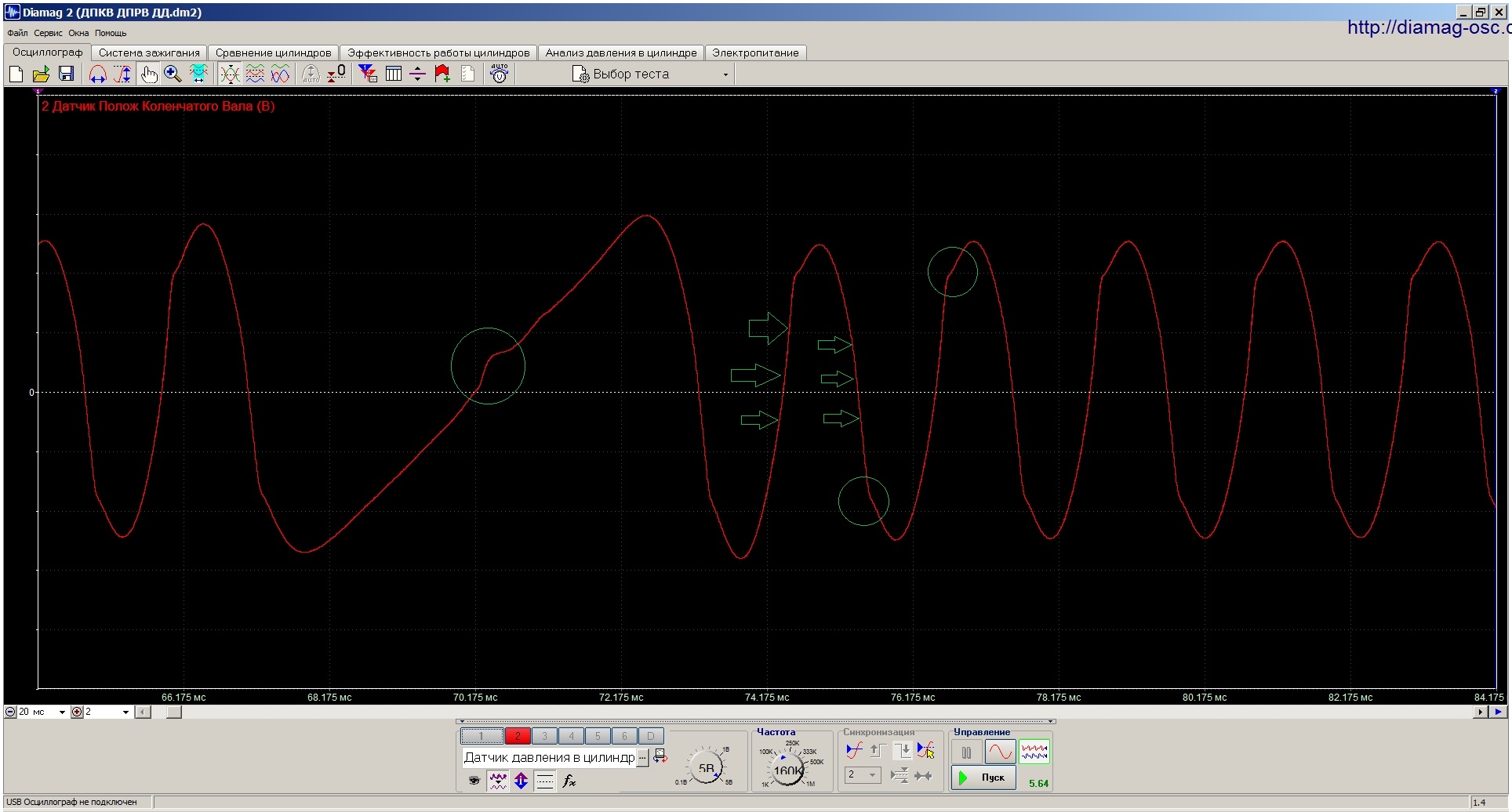Select channel 5 button
This screenshot has width=1512, height=812.
click(x=598, y=736)
